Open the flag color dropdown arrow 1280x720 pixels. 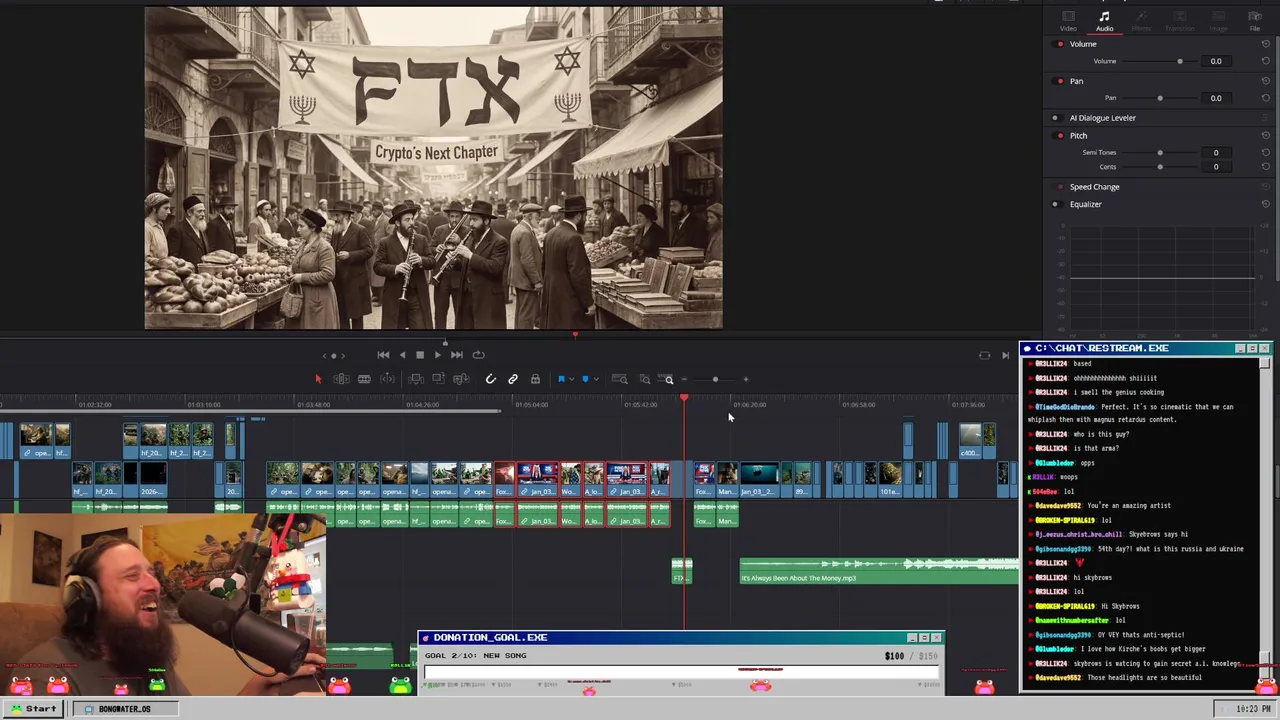coord(571,379)
